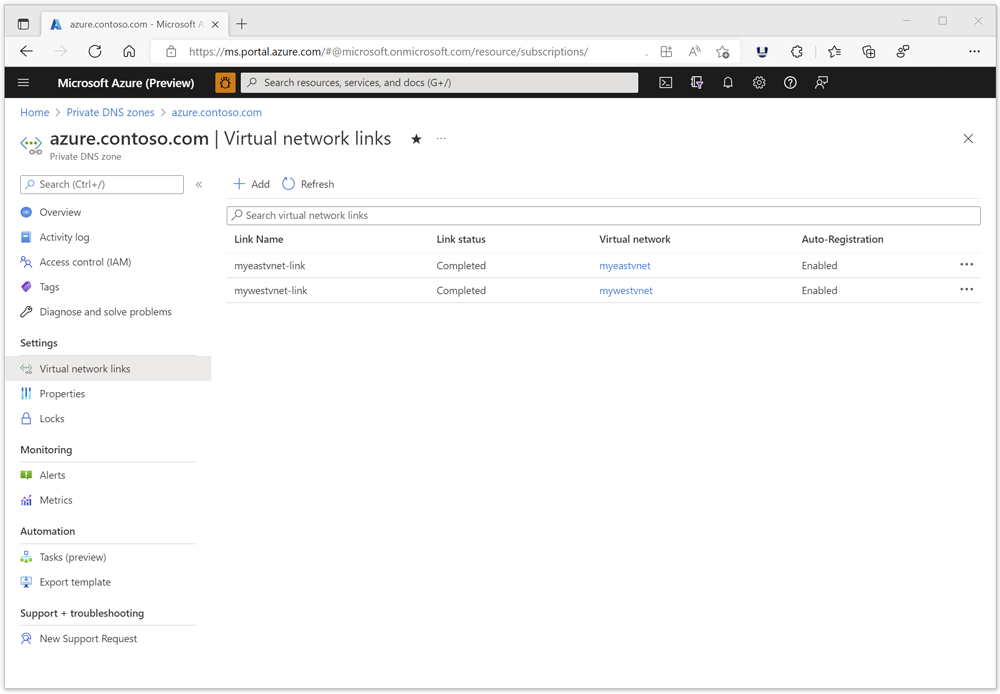
Task: Click the help question mark icon
Action: coord(790,83)
